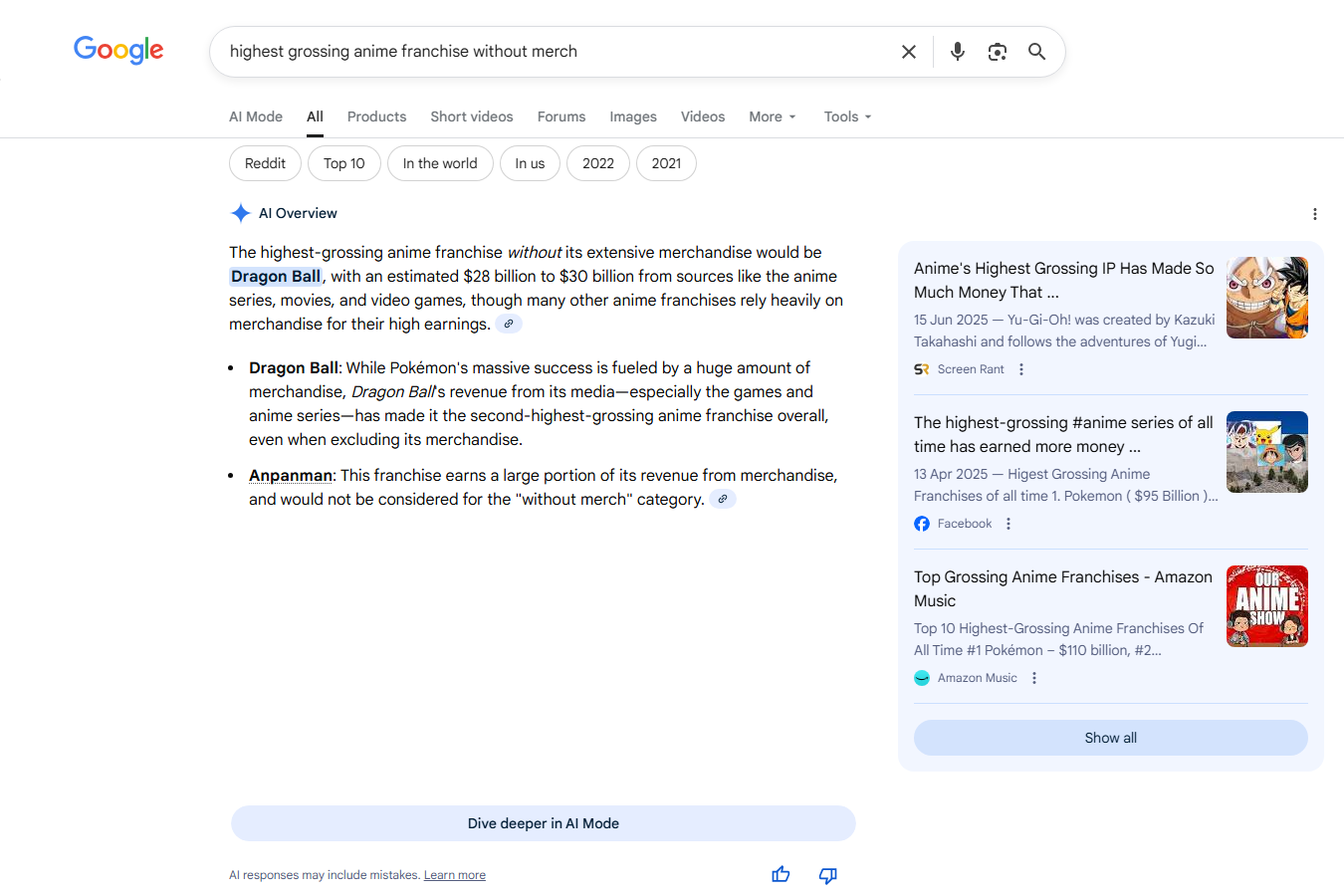Open Search by image camera icon
The image size is (1344, 896).
(x=998, y=52)
